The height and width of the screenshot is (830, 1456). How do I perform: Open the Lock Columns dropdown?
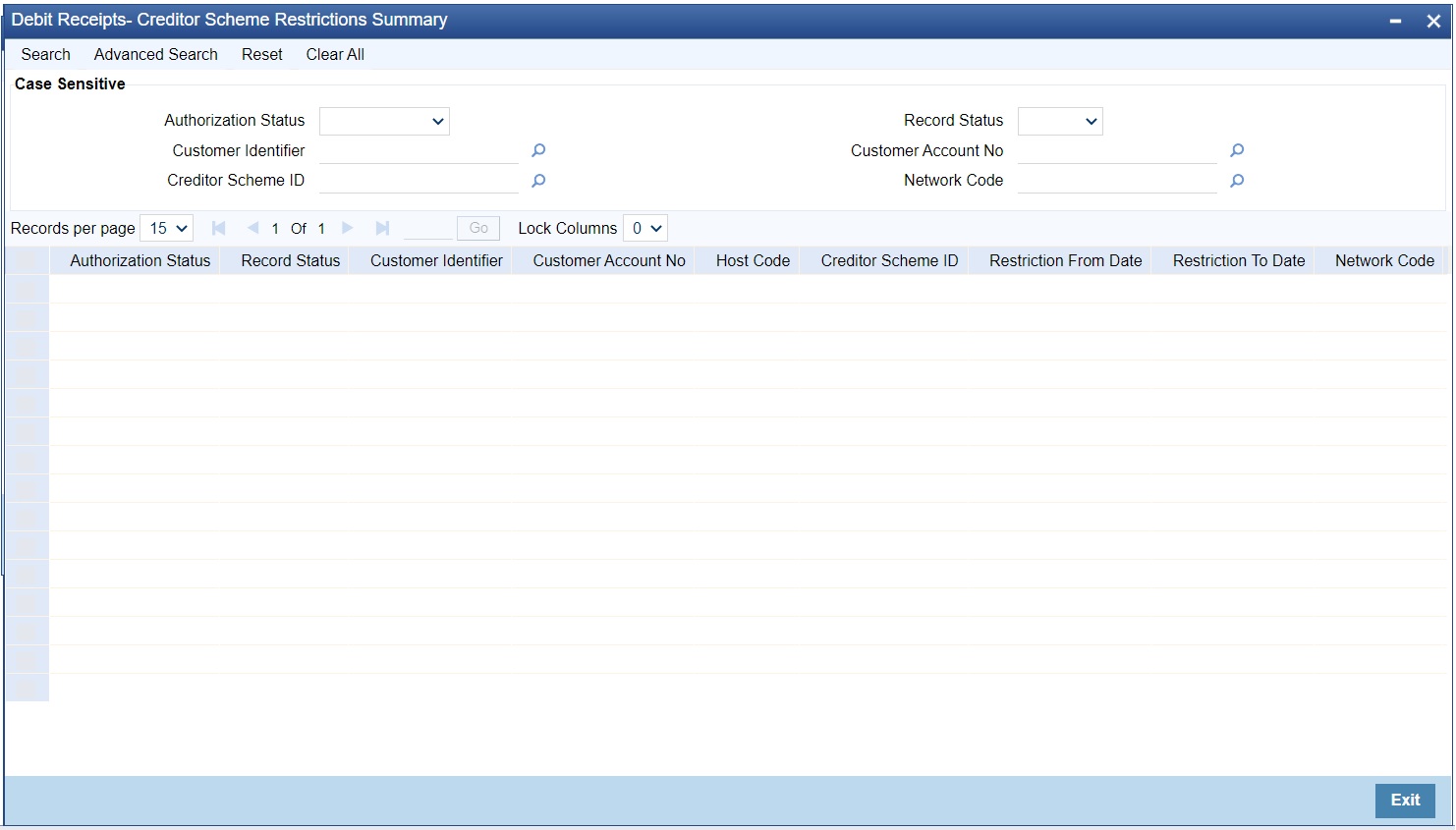point(645,228)
